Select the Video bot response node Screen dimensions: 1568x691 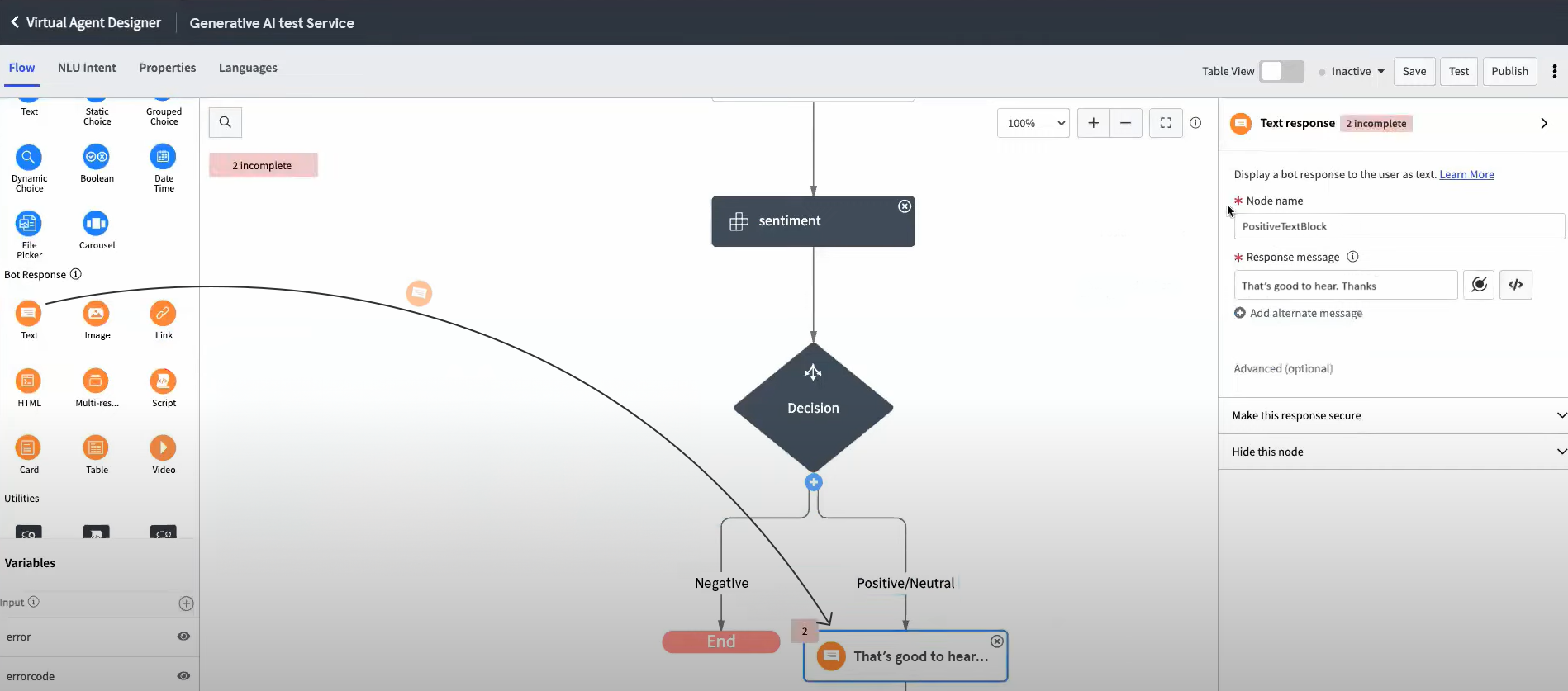(x=163, y=448)
